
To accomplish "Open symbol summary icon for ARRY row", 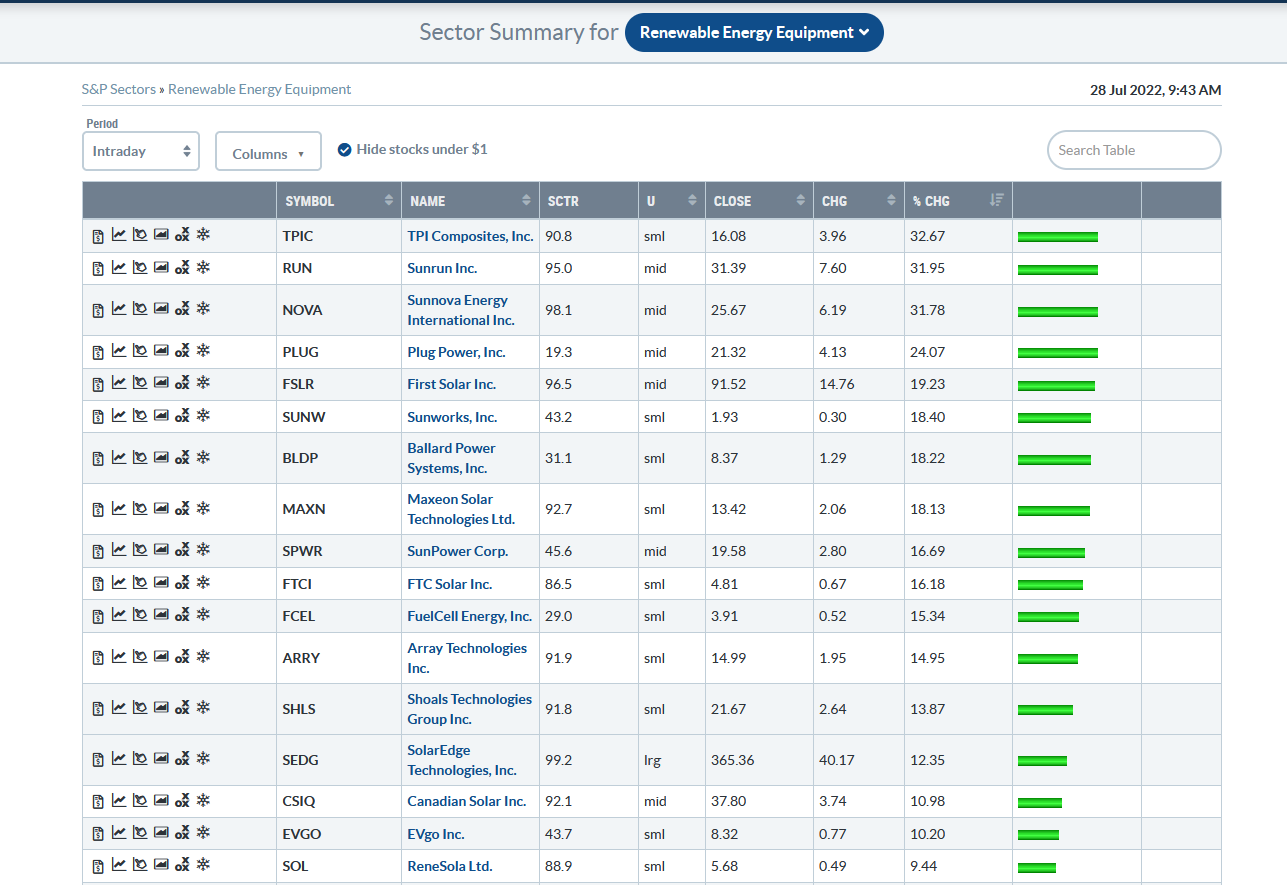I will [x=98, y=658].
